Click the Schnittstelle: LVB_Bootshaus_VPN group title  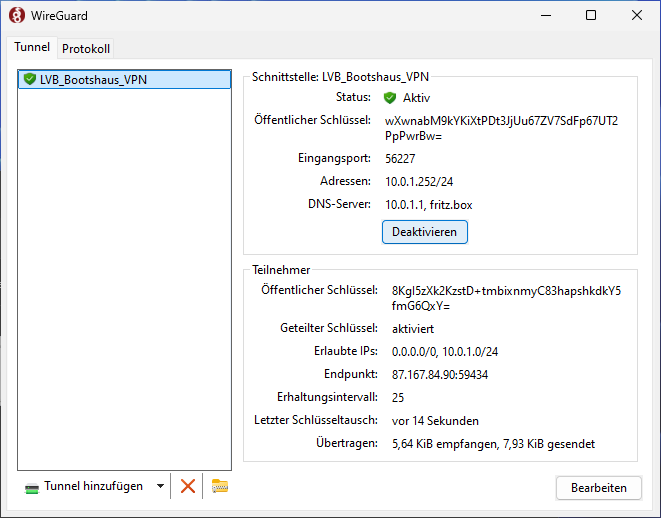340,77
